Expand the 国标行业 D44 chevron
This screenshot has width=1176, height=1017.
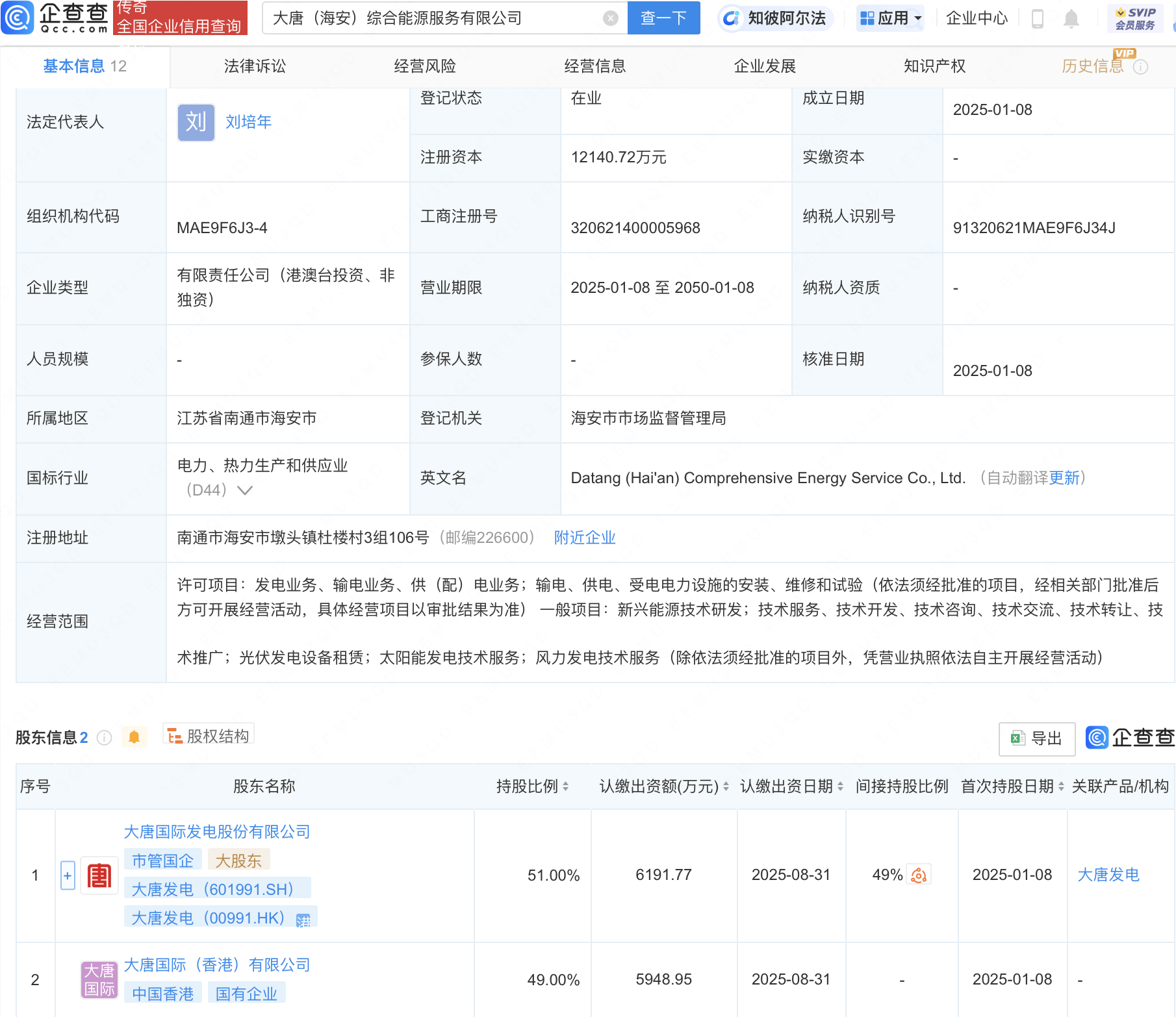point(245,490)
